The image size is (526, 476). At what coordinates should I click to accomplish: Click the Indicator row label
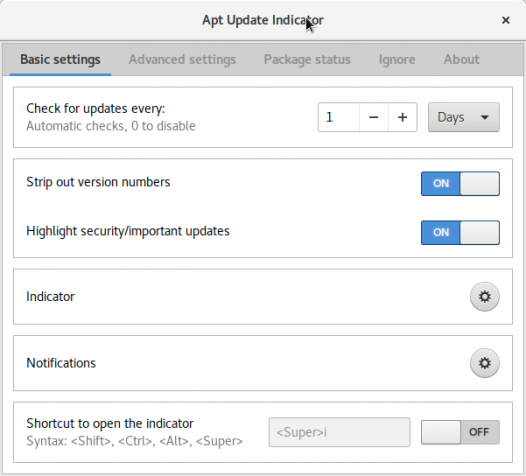point(50,297)
